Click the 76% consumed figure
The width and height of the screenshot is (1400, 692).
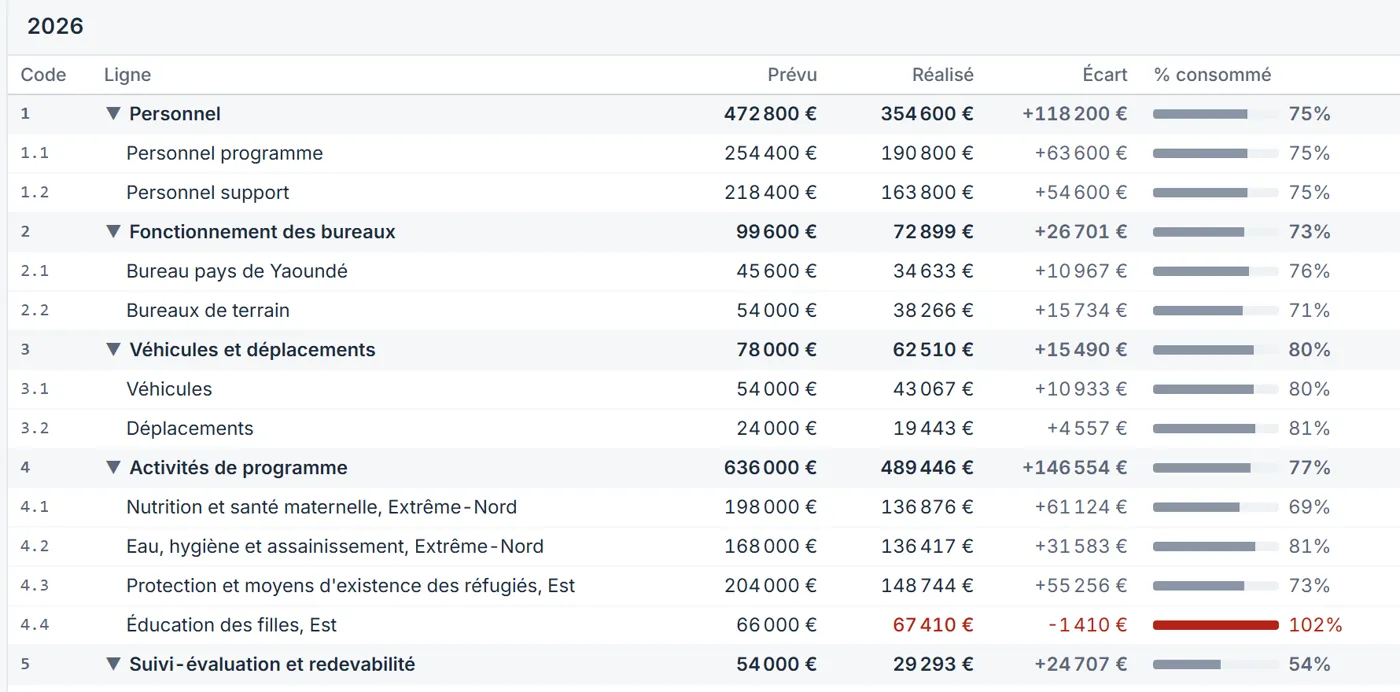(x=1309, y=271)
